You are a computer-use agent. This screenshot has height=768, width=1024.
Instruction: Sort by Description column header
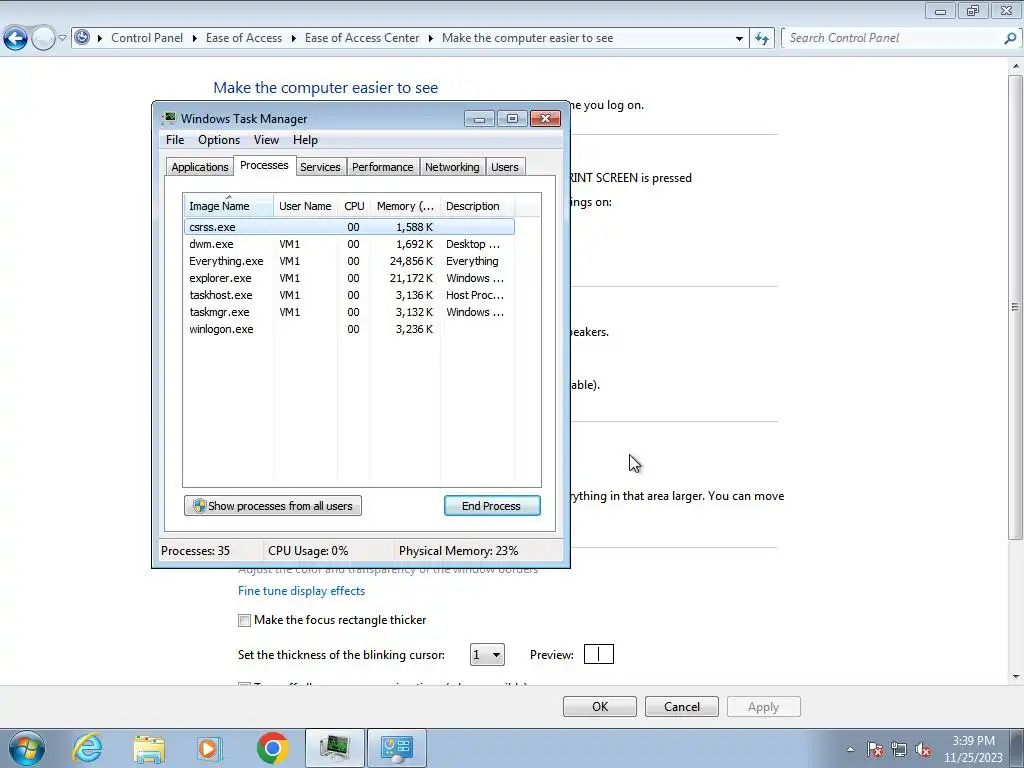(477, 206)
